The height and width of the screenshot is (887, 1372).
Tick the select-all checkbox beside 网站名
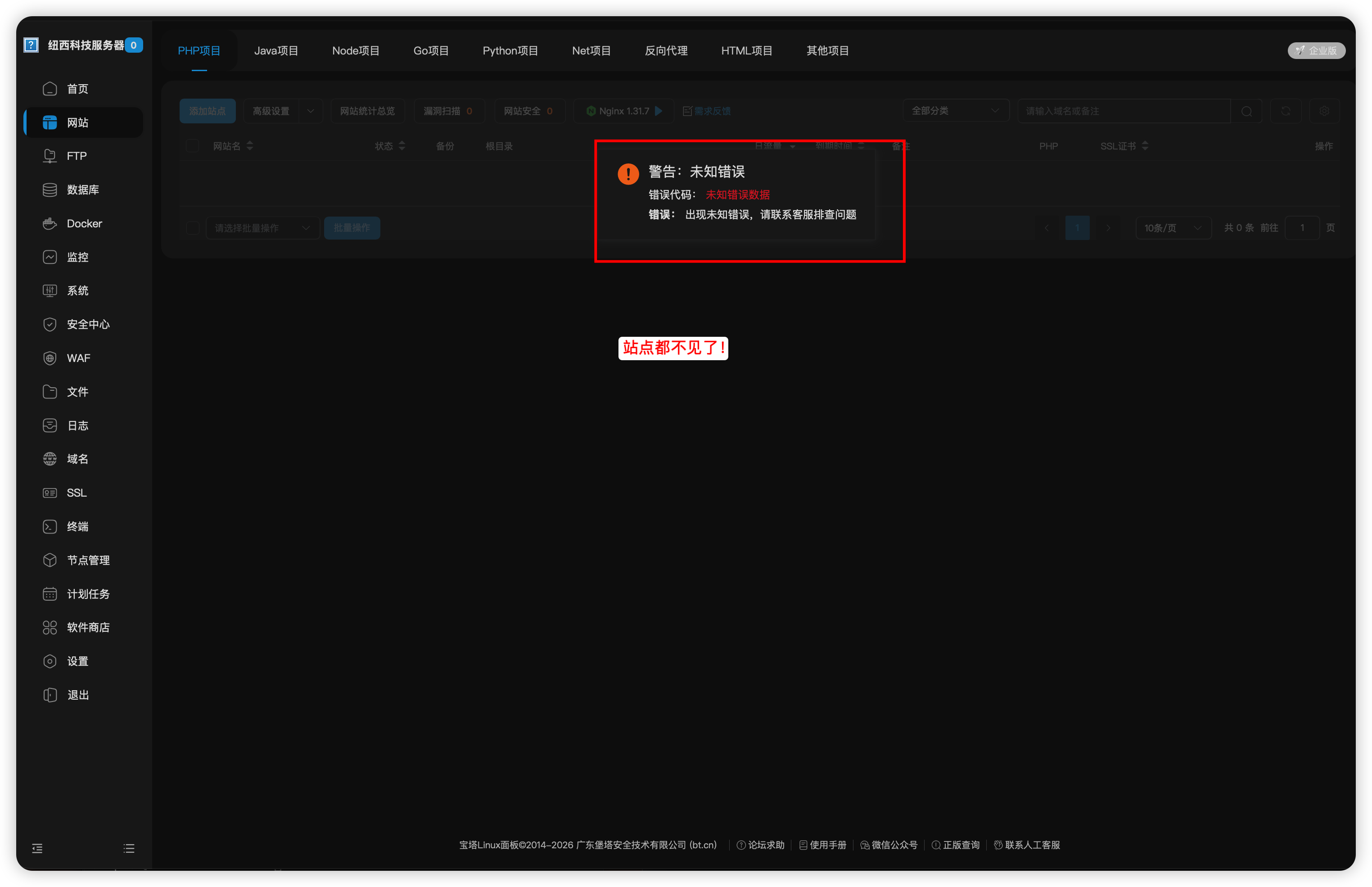click(192, 146)
